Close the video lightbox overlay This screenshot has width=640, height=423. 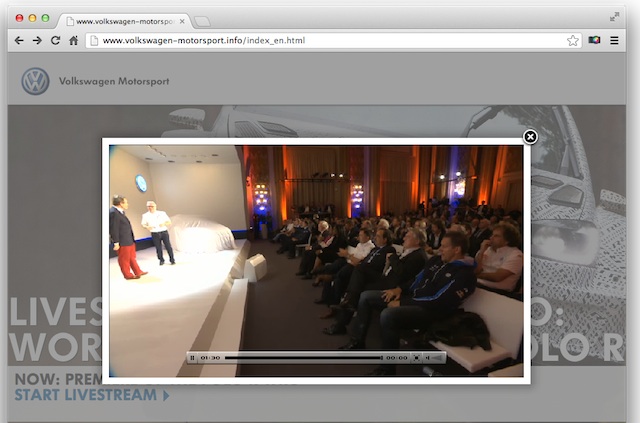pos(531,137)
